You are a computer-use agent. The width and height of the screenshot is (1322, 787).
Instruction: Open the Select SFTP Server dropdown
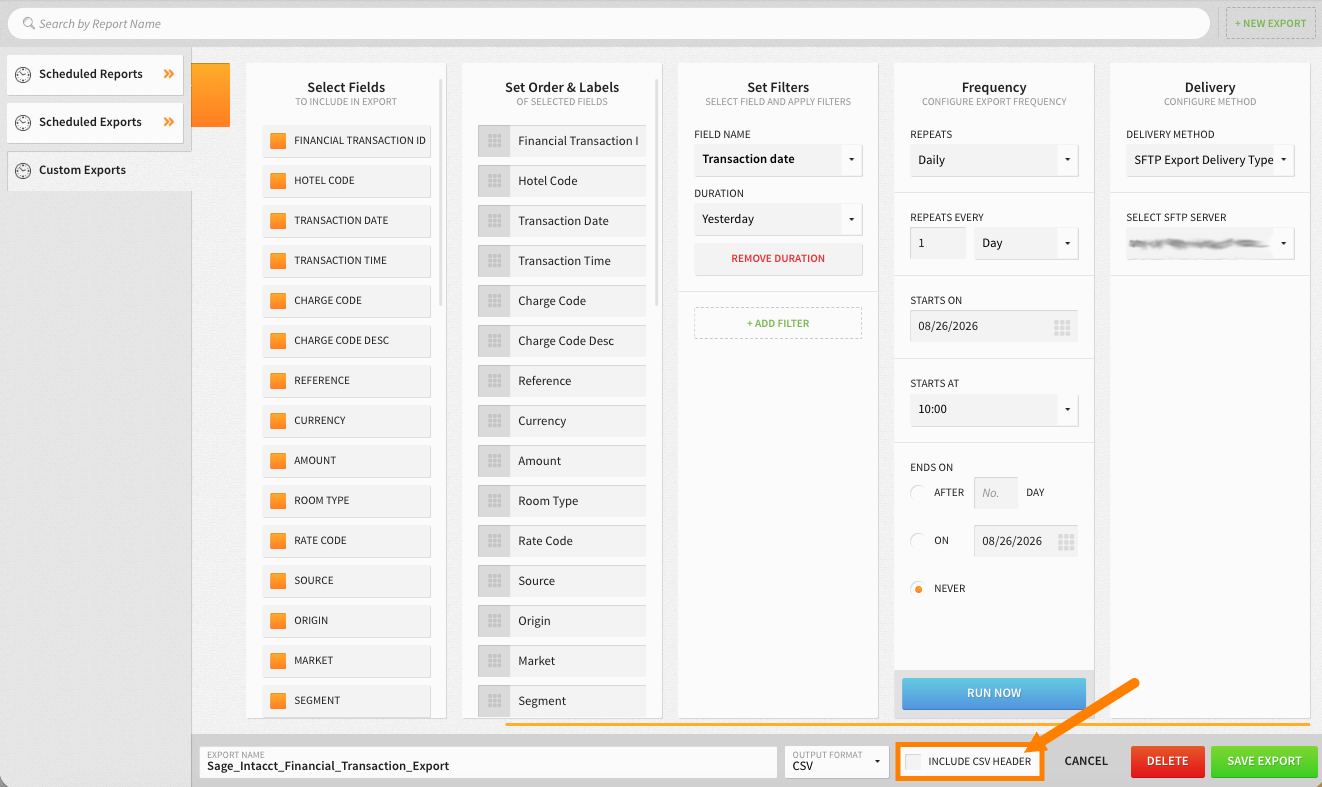click(1210, 243)
